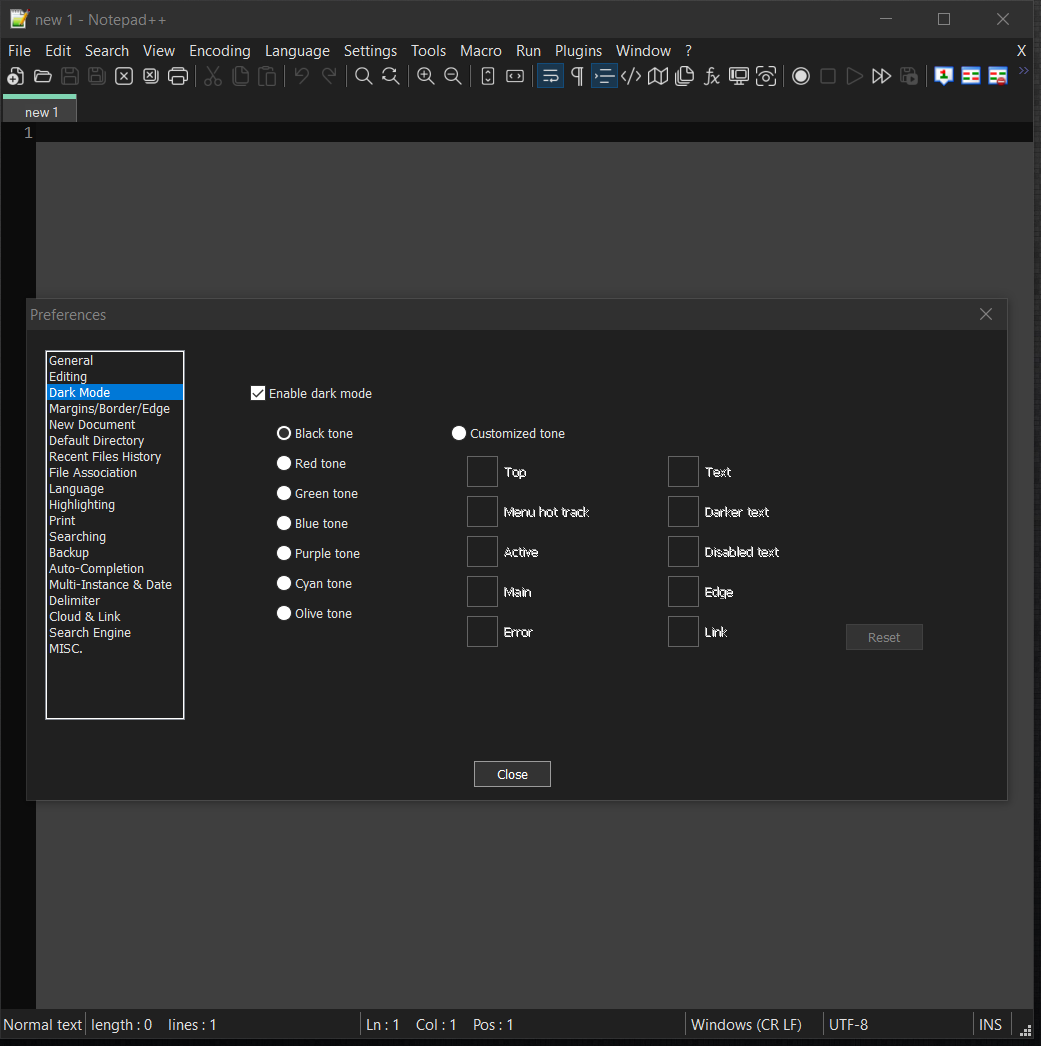Image resolution: width=1041 pixels, height=1046 pixels.
Task: Uncheck Enable dark mode checkbox
Action: click(x=258, y=394)
